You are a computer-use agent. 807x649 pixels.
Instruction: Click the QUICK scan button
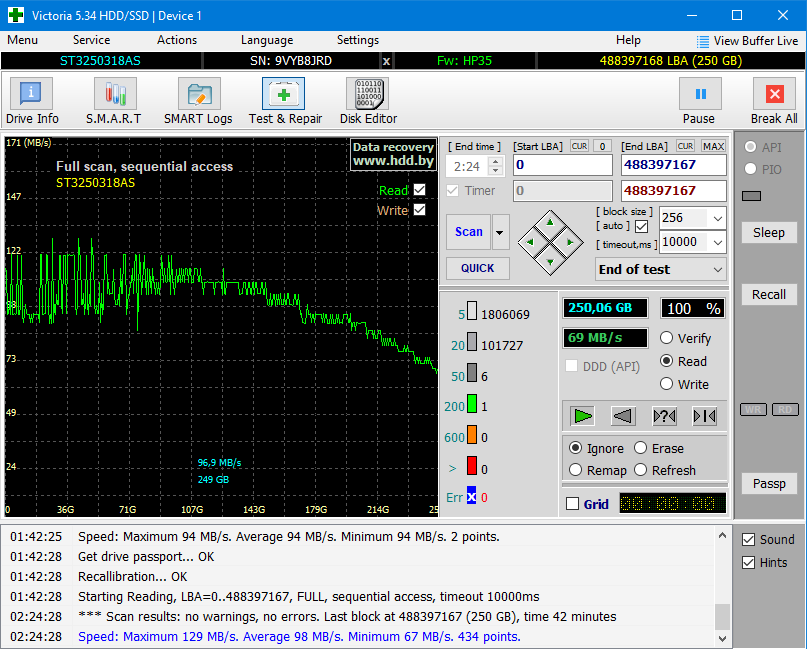pos(478,268)
